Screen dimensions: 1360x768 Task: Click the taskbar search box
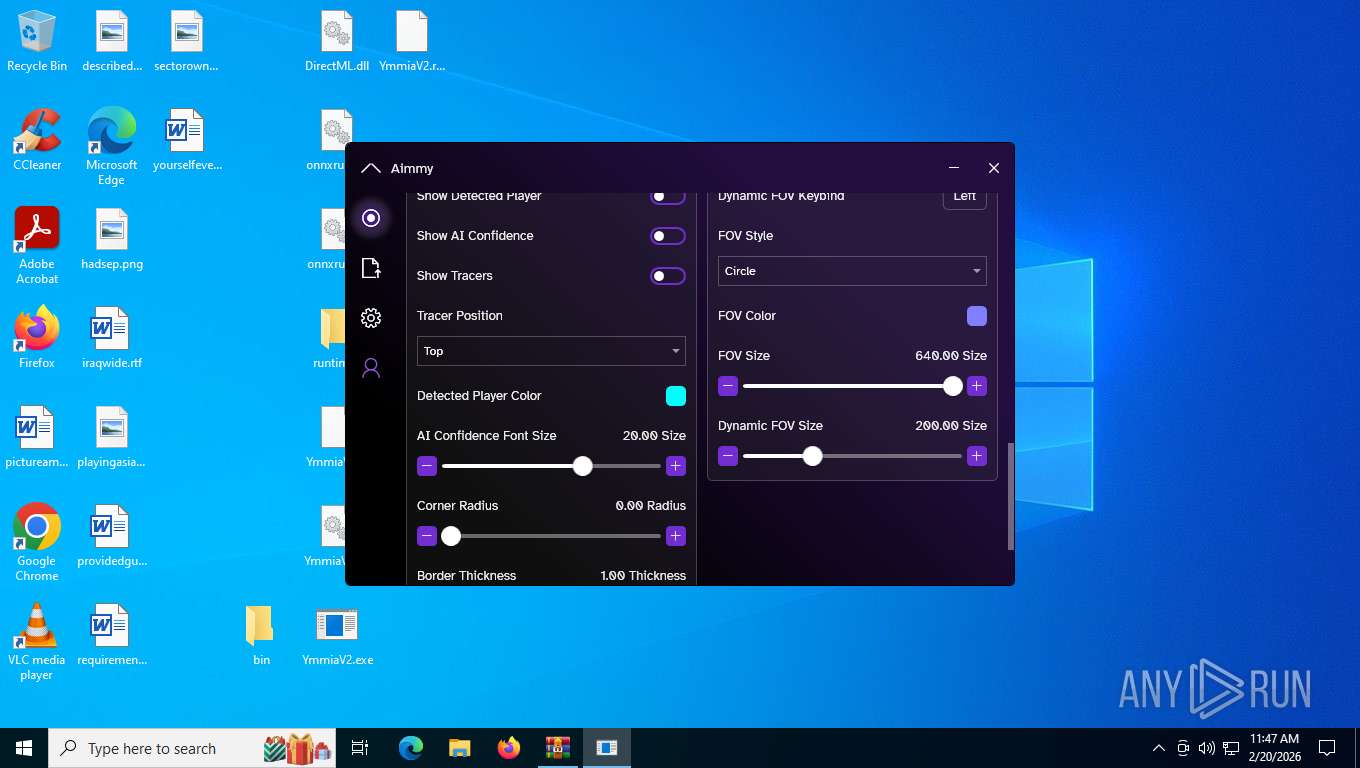(x=194, y=748)
